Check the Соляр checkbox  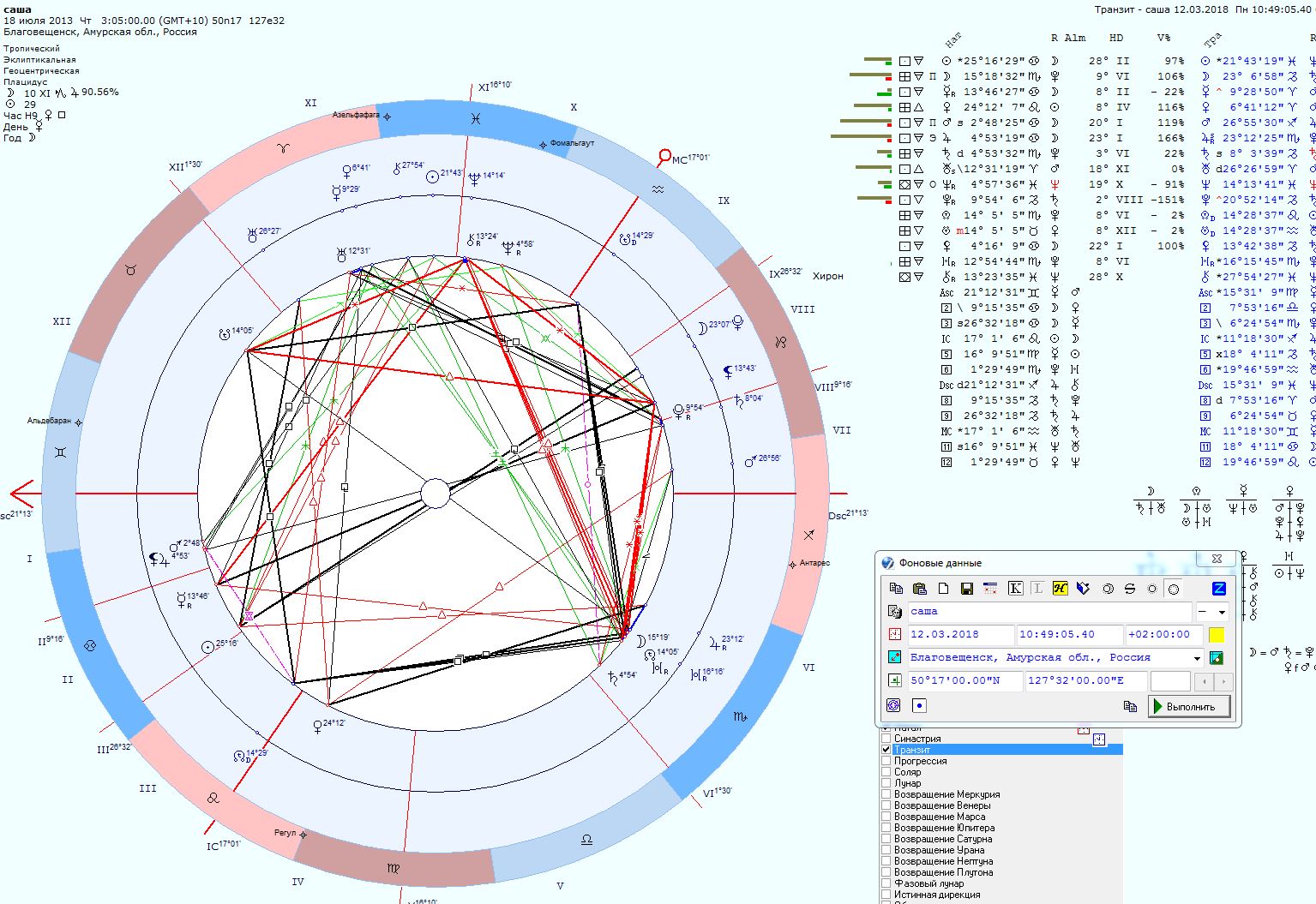[x=886, y=772]
